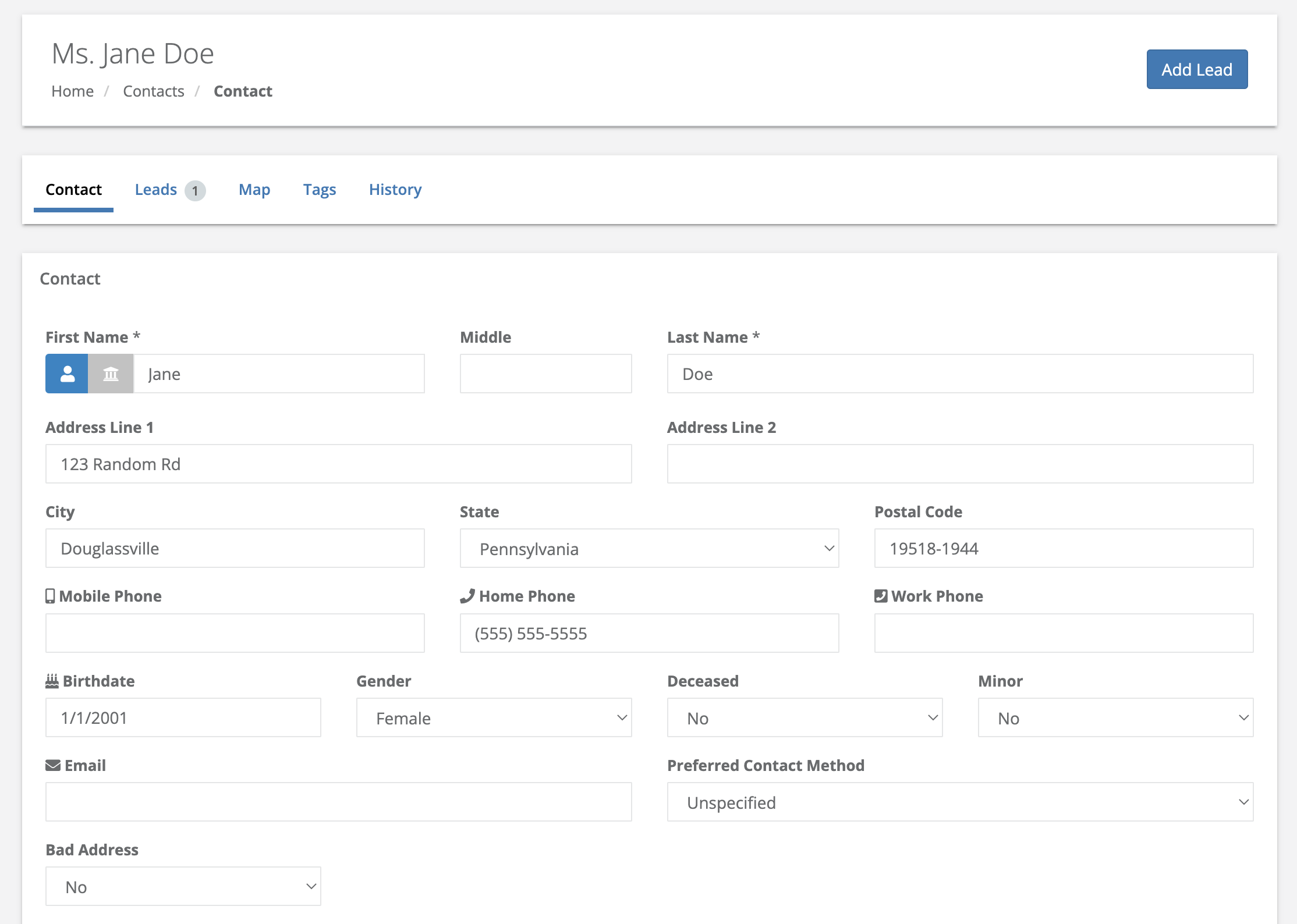This screenshot has width=1297, height=924.
Task: Click the Minor label
Action: (1000, 681)
